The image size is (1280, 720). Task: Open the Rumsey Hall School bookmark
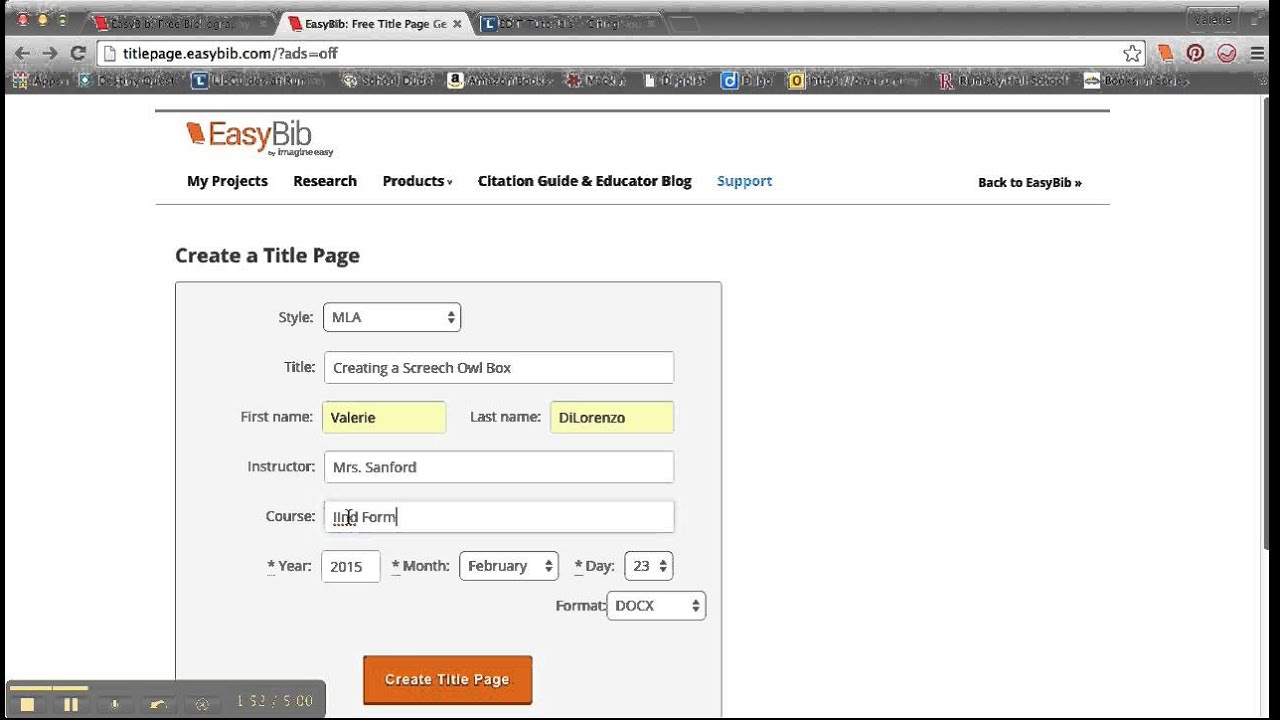1005,81
